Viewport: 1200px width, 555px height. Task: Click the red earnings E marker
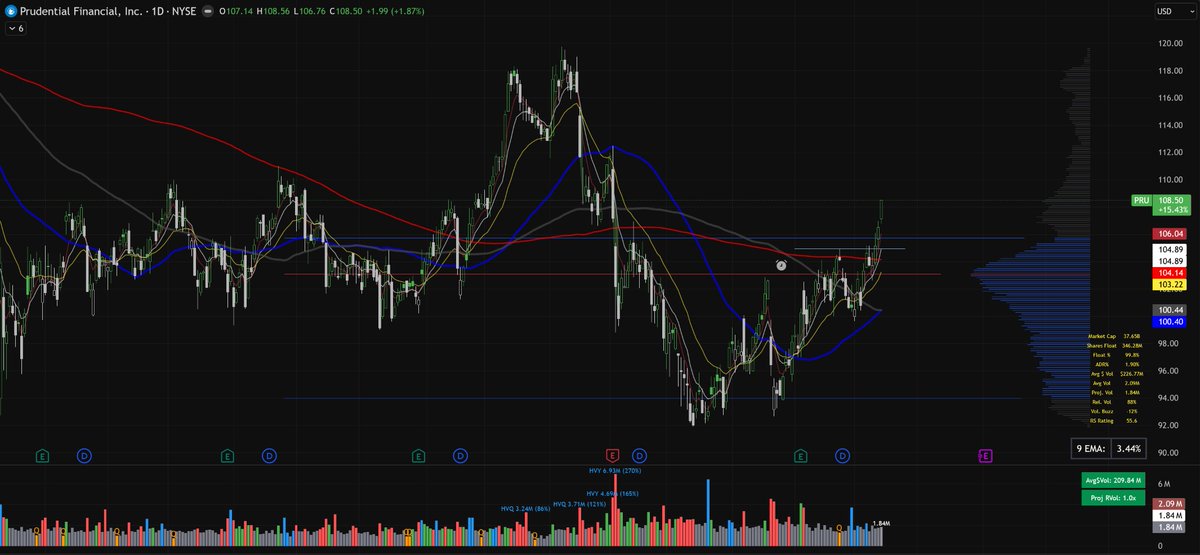(x=611, y=455)
